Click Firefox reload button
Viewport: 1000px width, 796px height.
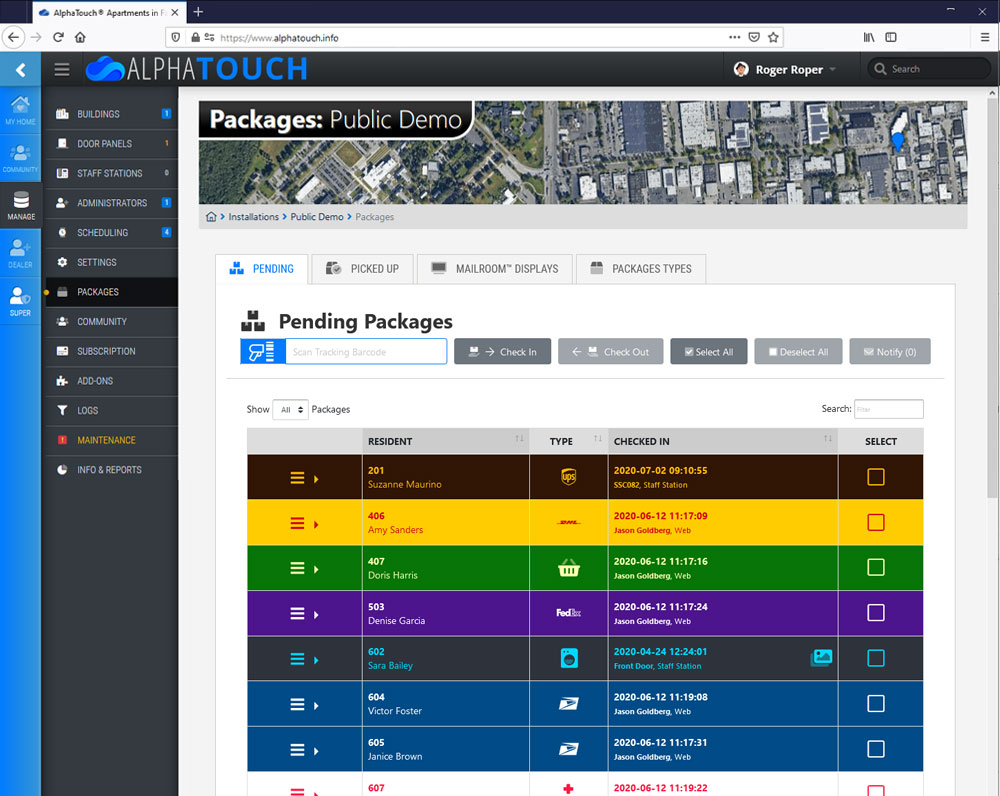(x=59, y=37)
